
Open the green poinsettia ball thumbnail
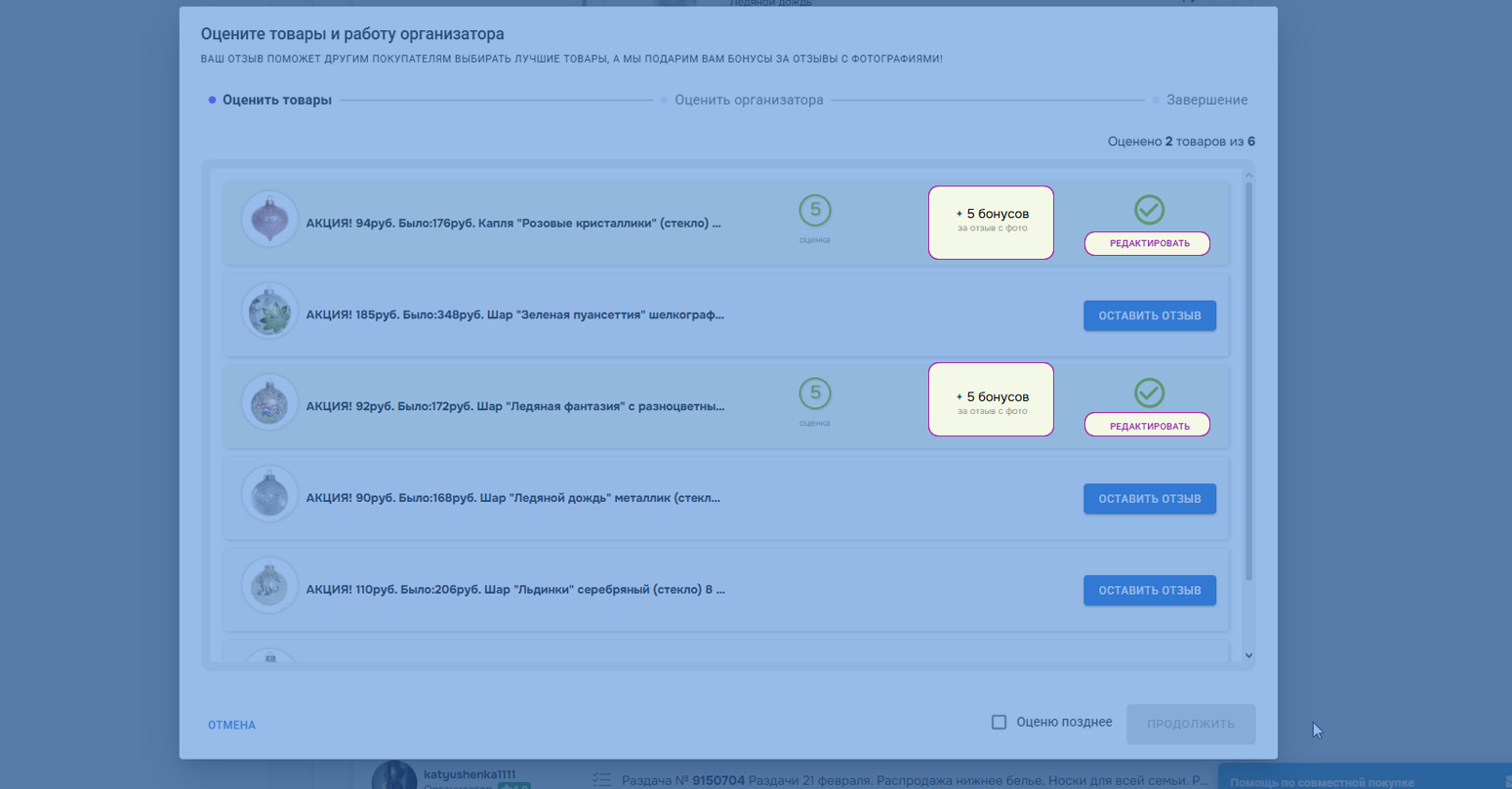point(269,311)
